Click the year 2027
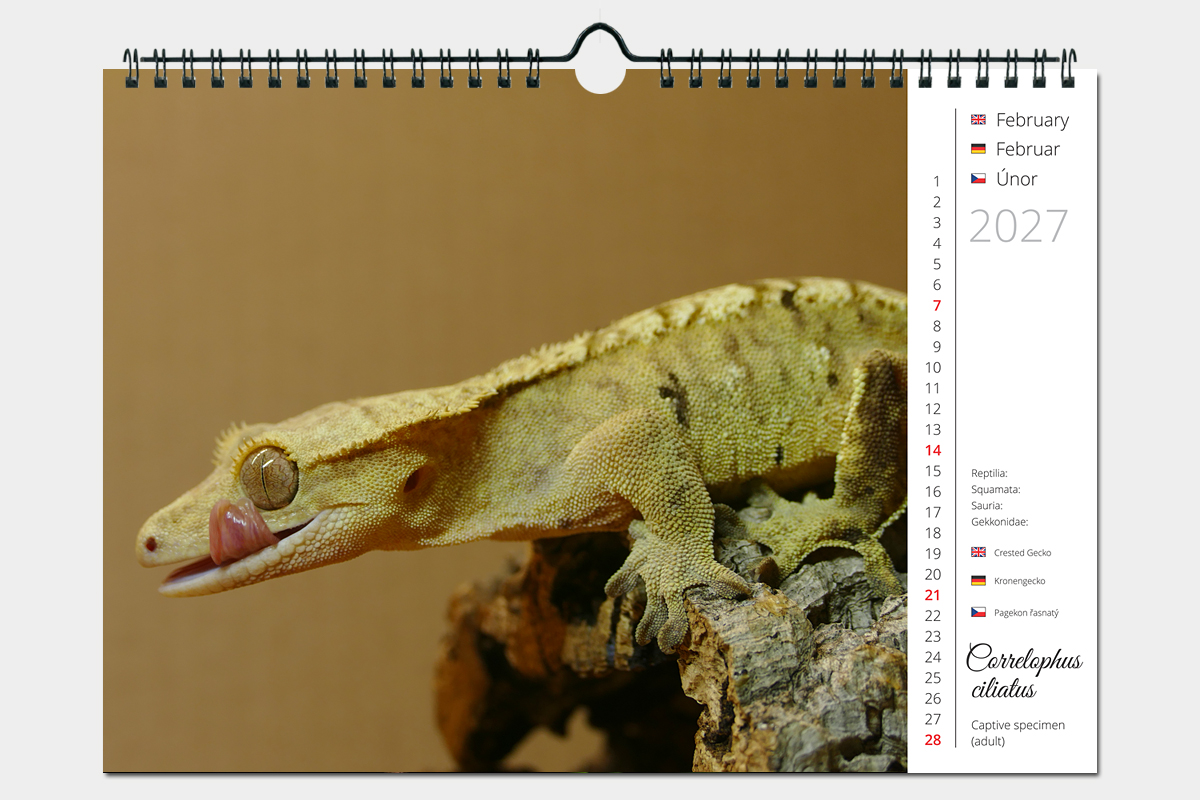Viewport: 1200px width, 800px height. pyautogui.click(x=1018, y=227)
